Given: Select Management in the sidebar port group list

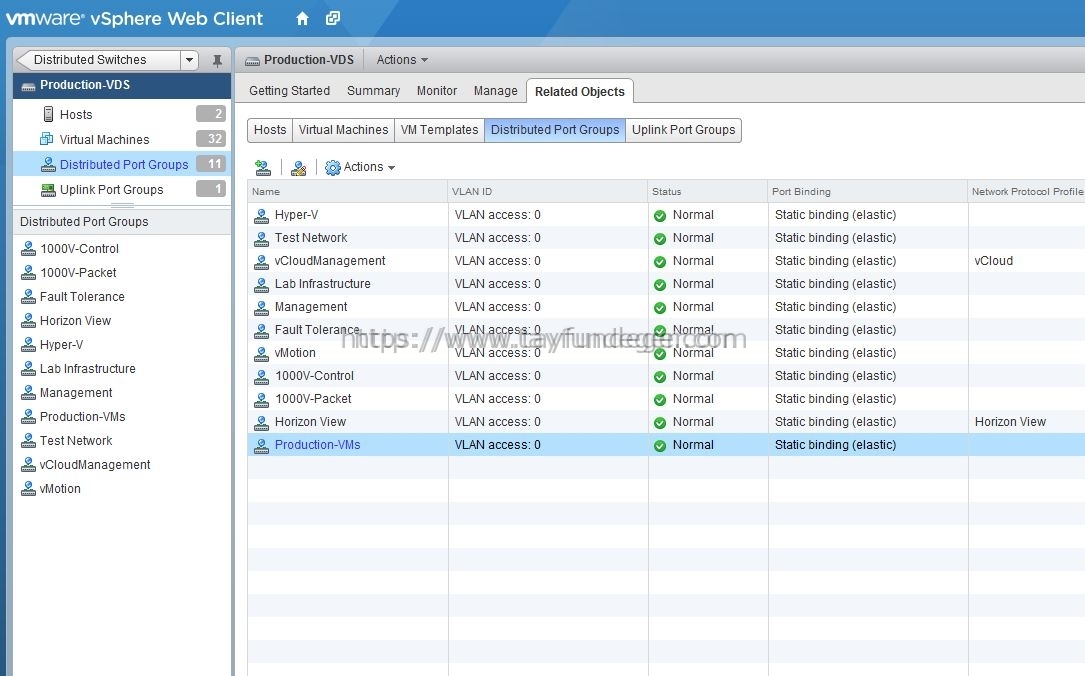Looking at the screenshot, I should (76, 393).
